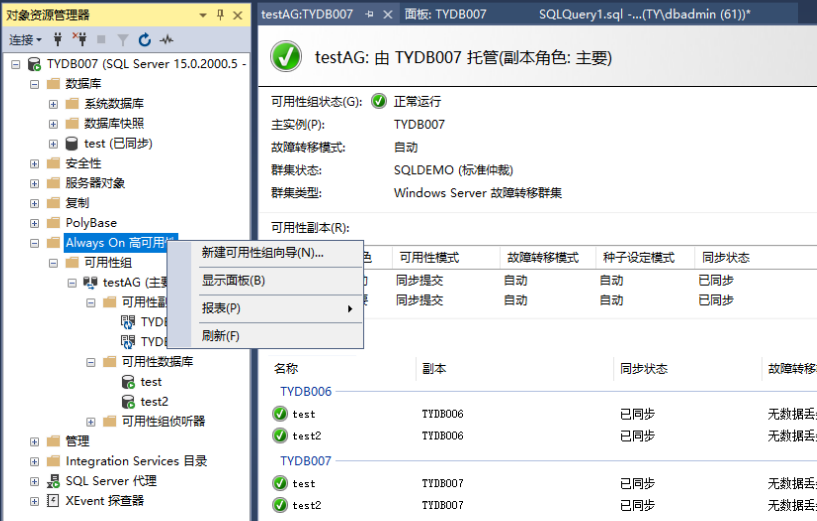
Task: Select the XEvent 探查器 icon
Action: pyautogui.click(x=53, y=501)
